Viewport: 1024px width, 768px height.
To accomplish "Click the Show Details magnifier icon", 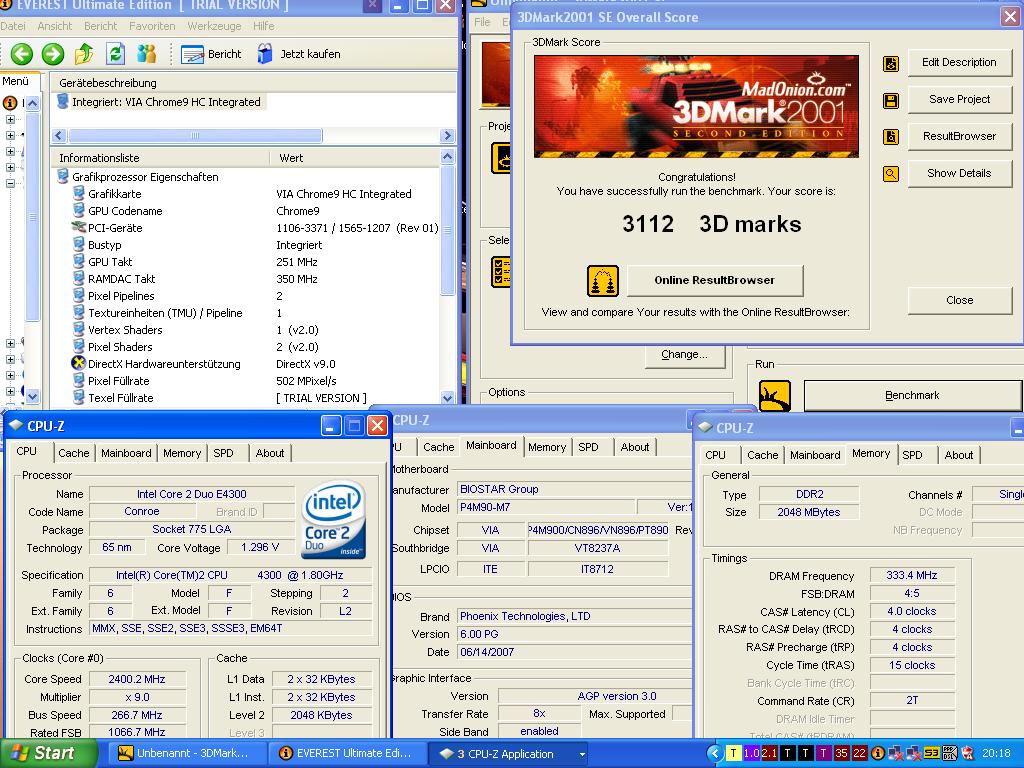I will [891, 174].
